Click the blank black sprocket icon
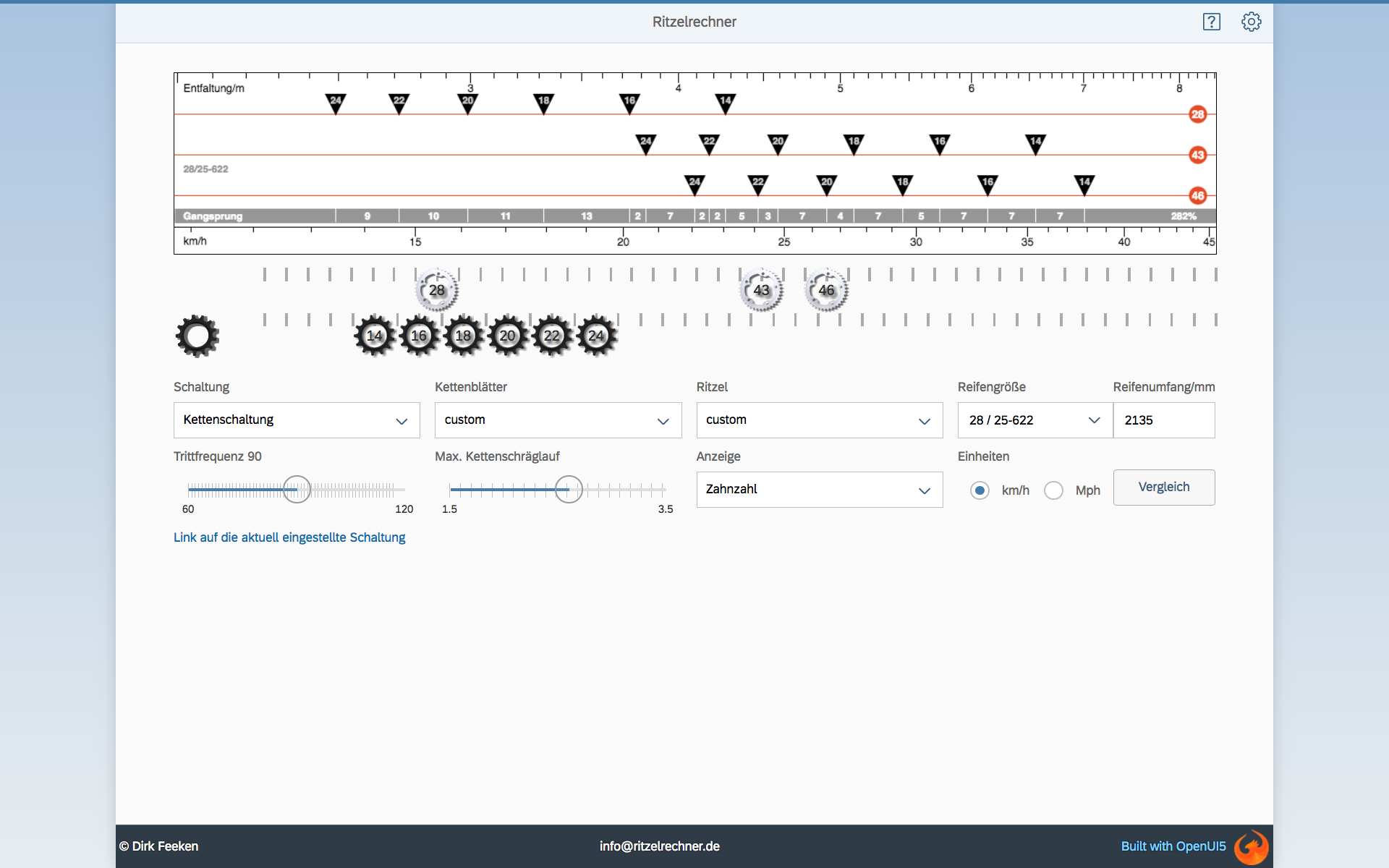Screen dimensions: 1389x868 pos(197,336)
